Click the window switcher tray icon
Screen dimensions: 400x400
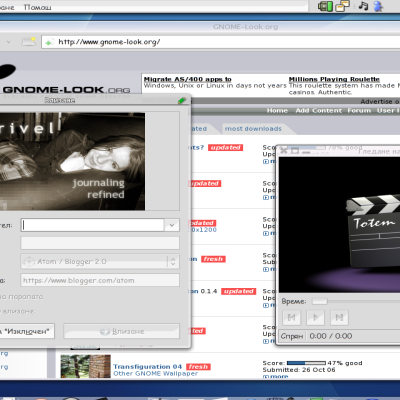(342, 6)
